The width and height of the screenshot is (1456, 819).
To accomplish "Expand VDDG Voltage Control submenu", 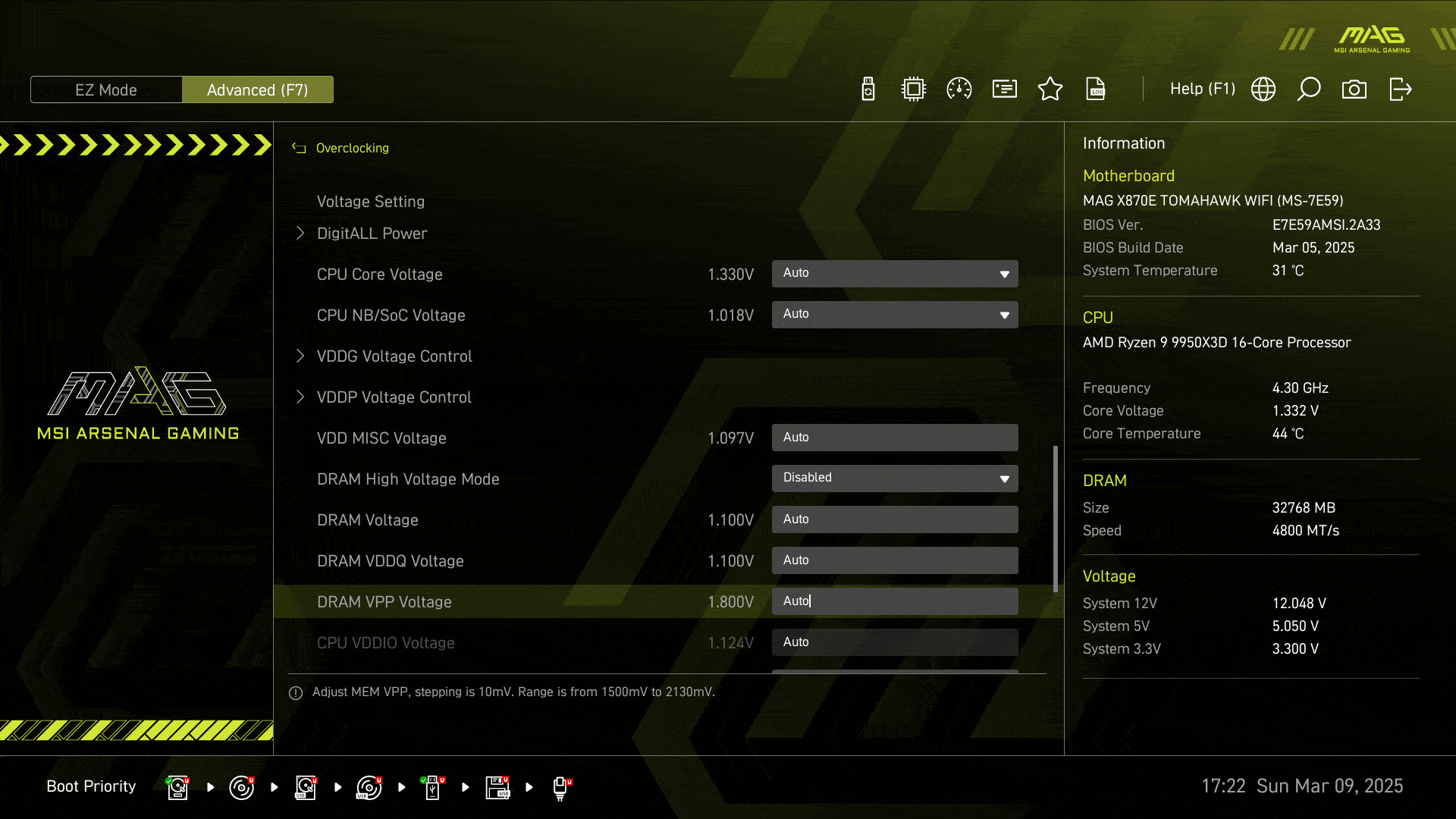I will 394,356.
